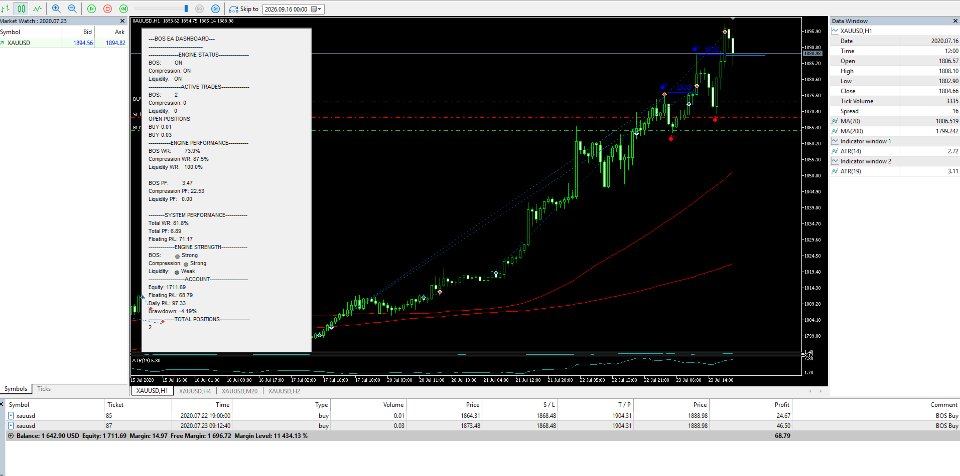Select the MA(20) indicator row
Image resolution: width=960 pixels, height=476 pixels.
click(x=894, y=121)
